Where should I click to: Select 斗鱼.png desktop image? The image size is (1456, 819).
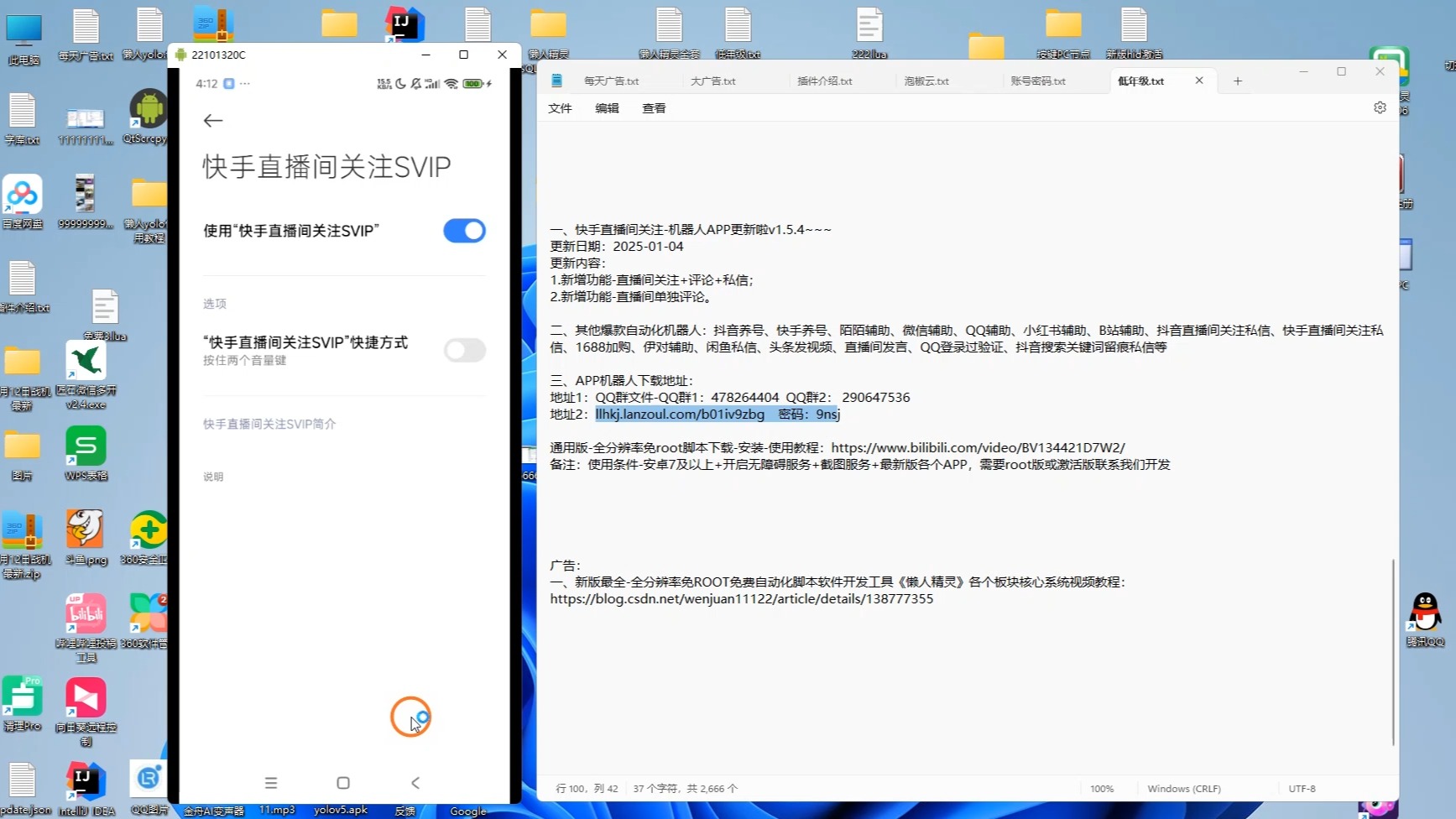click(x=86, y=537)
